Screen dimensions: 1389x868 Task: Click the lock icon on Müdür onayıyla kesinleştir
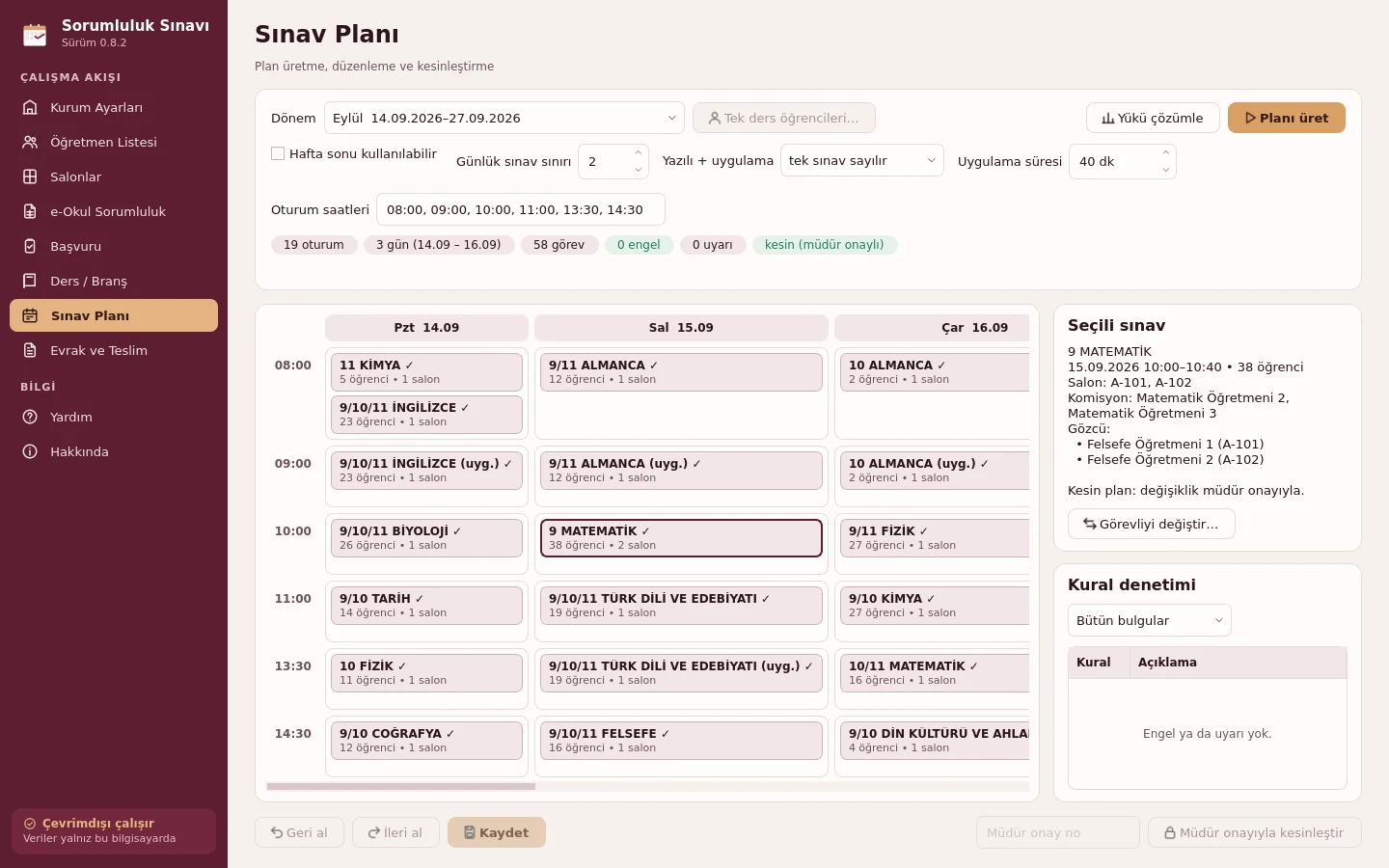[x=1170, y=832]
